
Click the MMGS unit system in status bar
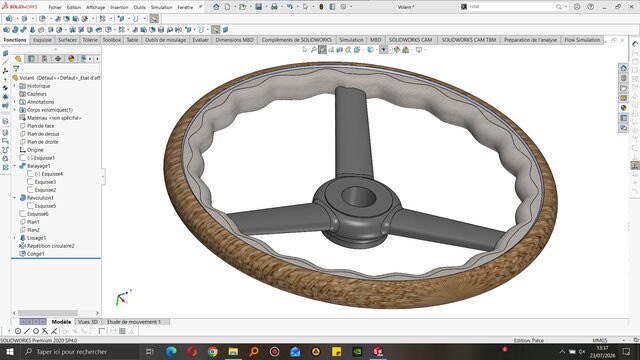coord(600,340)
